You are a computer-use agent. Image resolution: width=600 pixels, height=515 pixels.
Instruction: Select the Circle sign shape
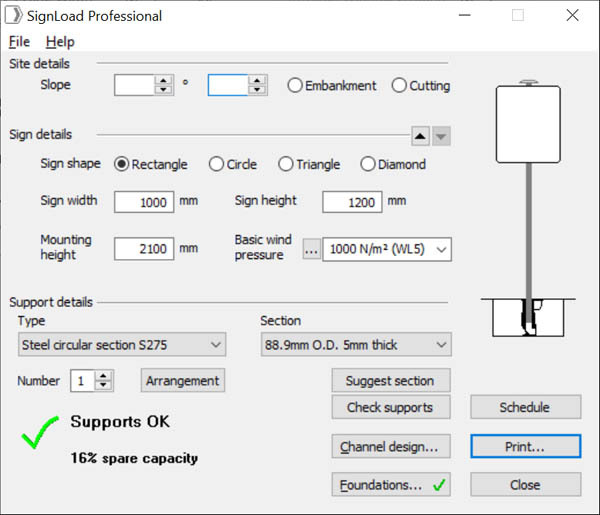click(x=217, y=165)
